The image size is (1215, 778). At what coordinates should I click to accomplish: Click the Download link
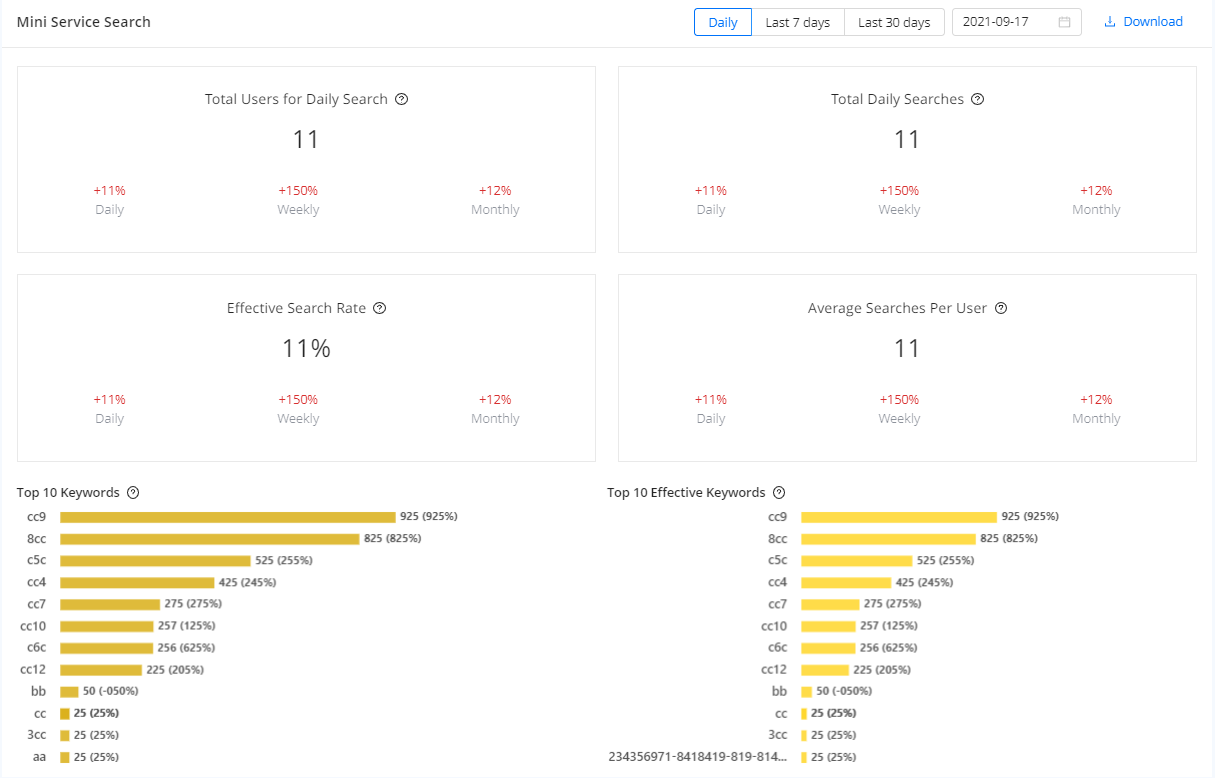(1152, 22)
